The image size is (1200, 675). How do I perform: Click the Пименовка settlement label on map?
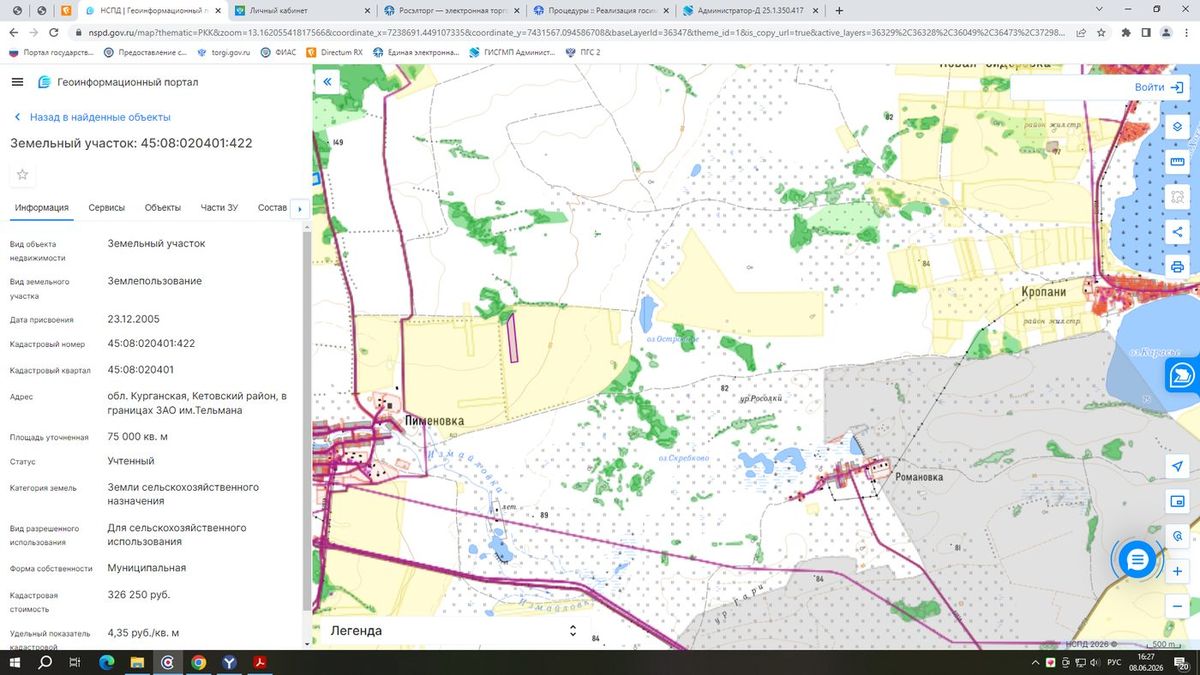(x=435, y=421)
